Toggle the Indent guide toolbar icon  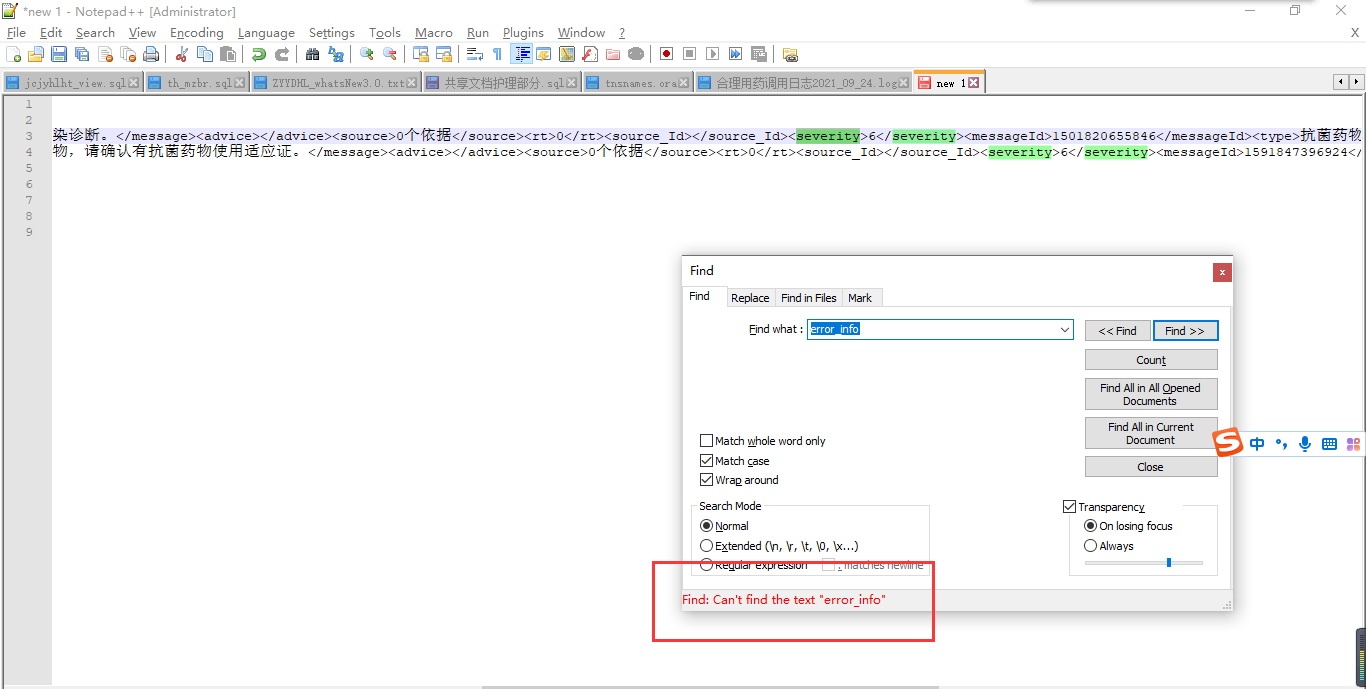(521, 54)
